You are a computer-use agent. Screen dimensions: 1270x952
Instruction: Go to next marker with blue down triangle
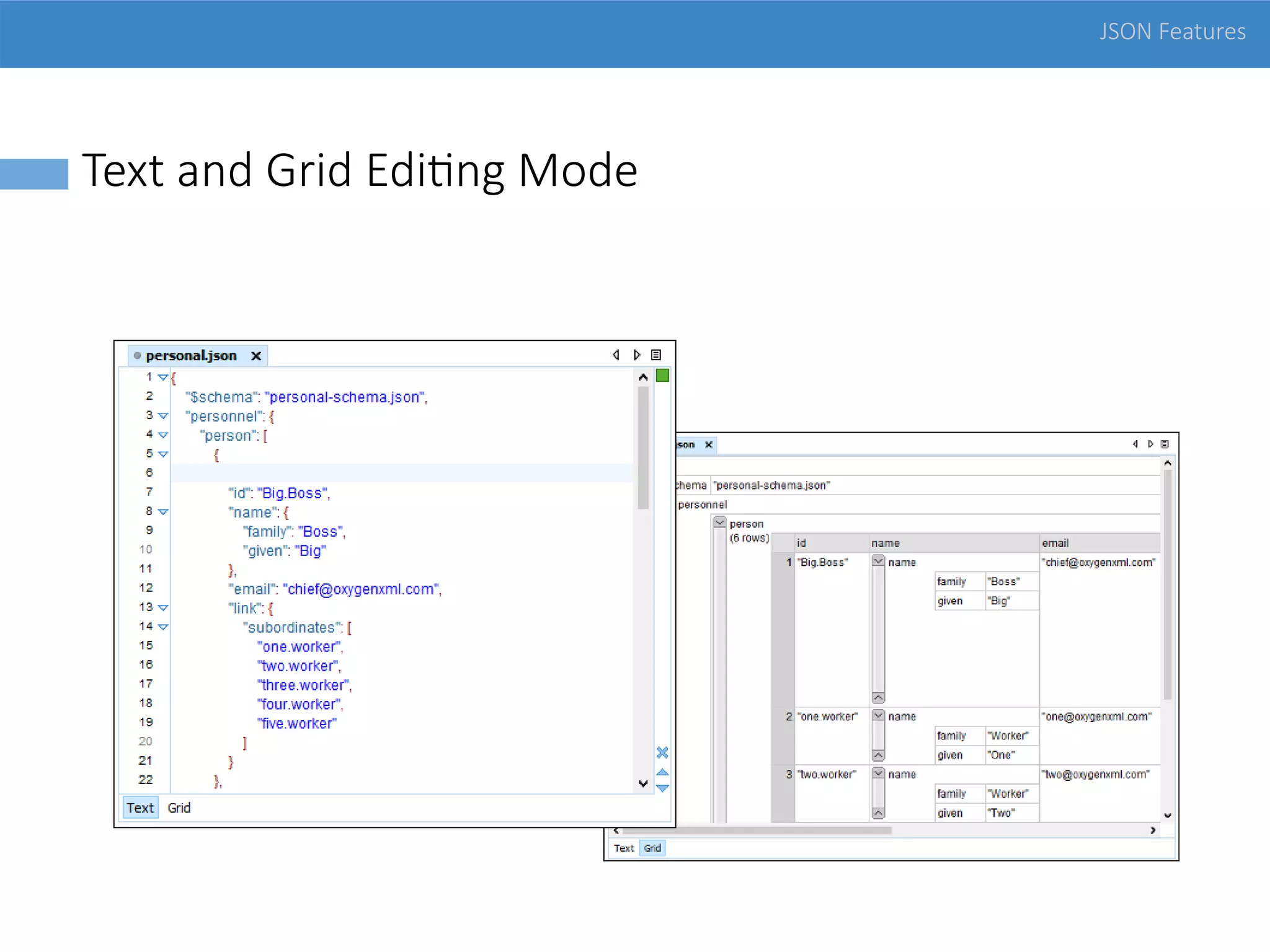click(x=662, y=788)
